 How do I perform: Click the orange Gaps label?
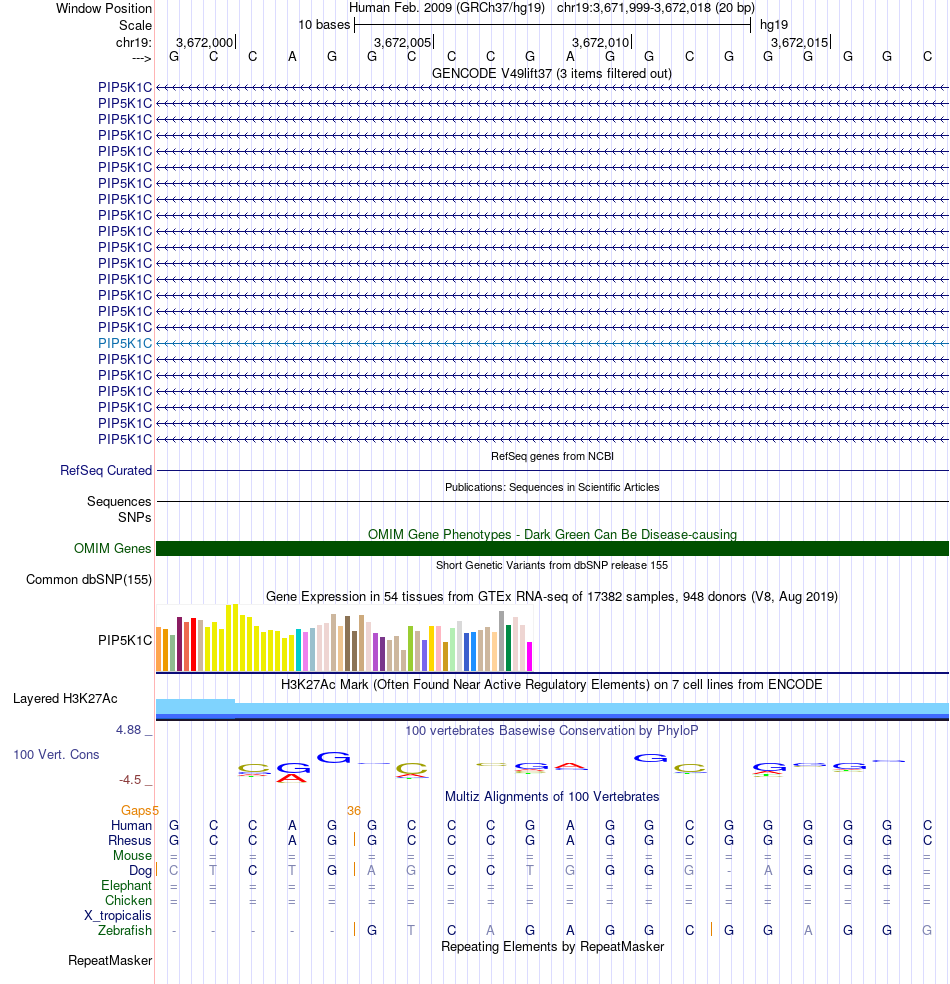[137, 810]
